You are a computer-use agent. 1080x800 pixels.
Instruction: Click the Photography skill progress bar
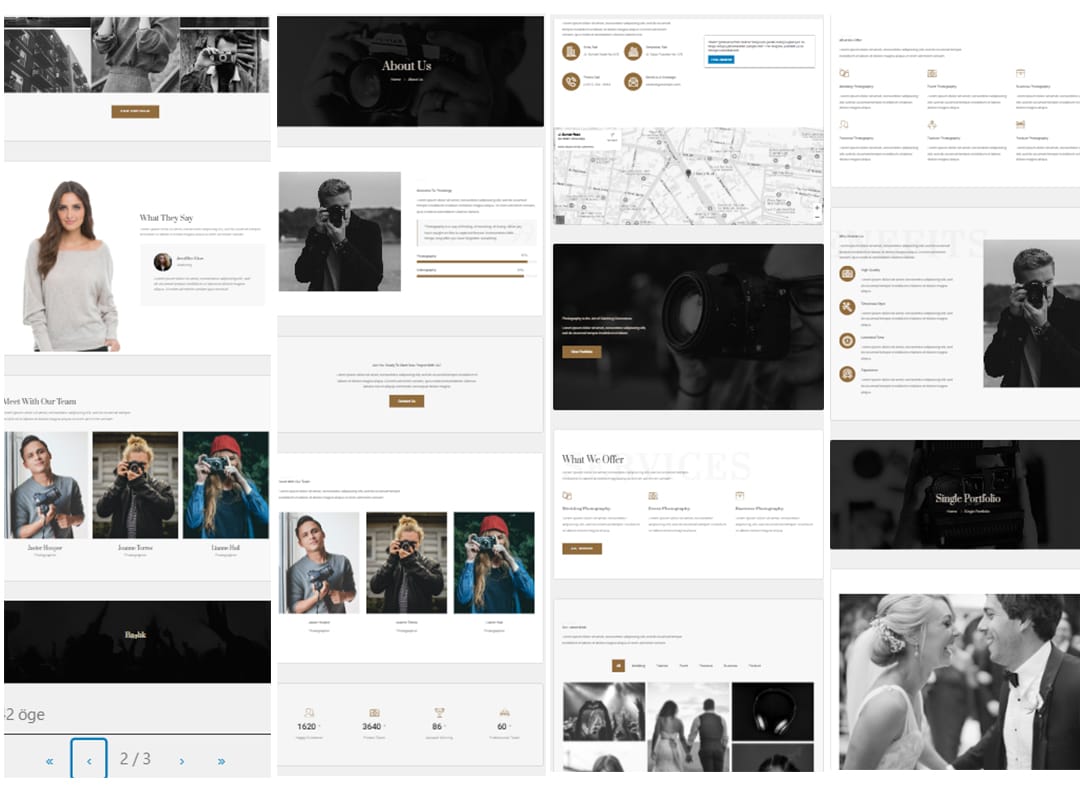click(x=480, y=261)
